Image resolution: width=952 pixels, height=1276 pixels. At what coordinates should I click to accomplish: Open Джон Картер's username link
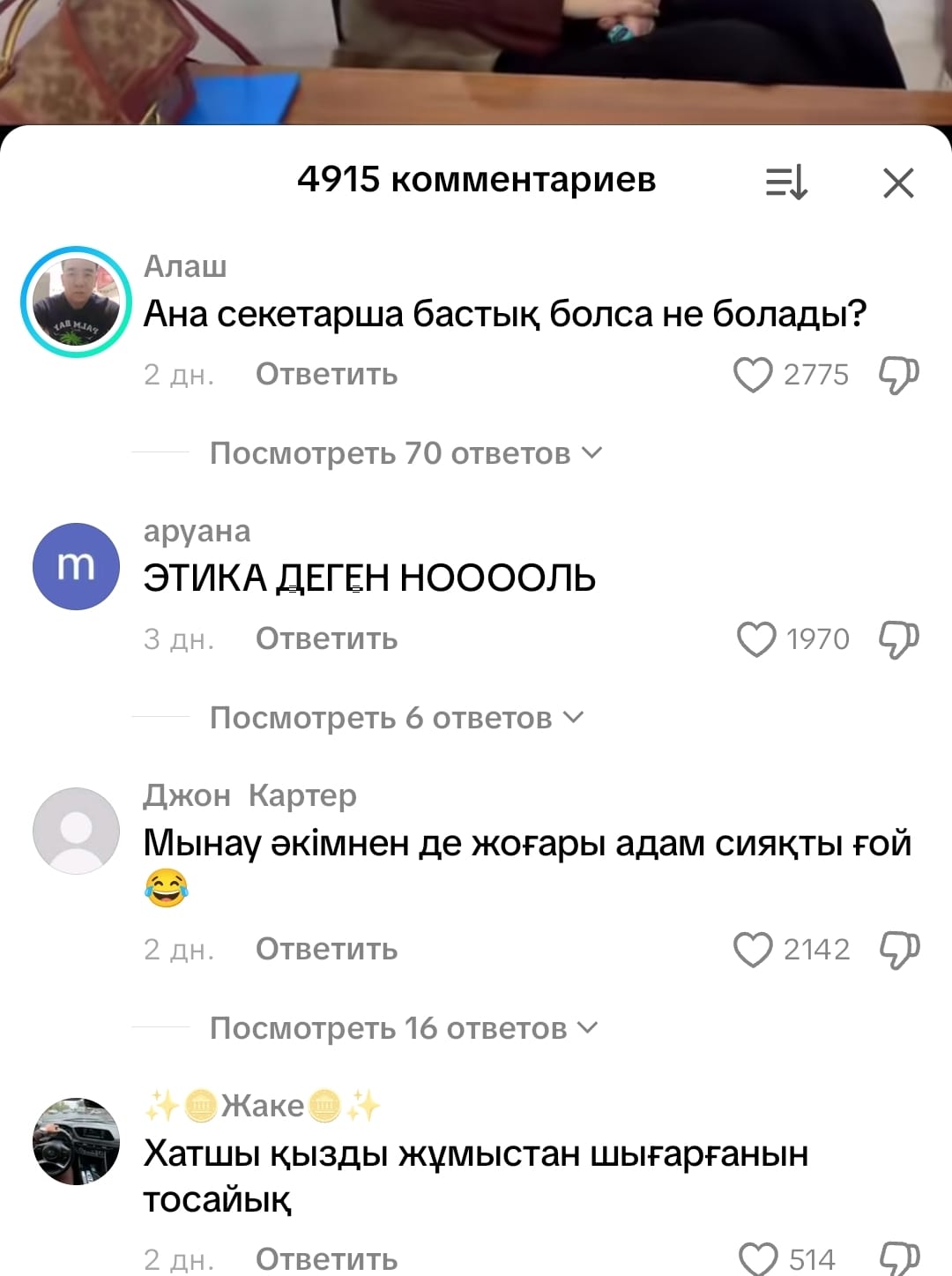click(x=250, y=795)
